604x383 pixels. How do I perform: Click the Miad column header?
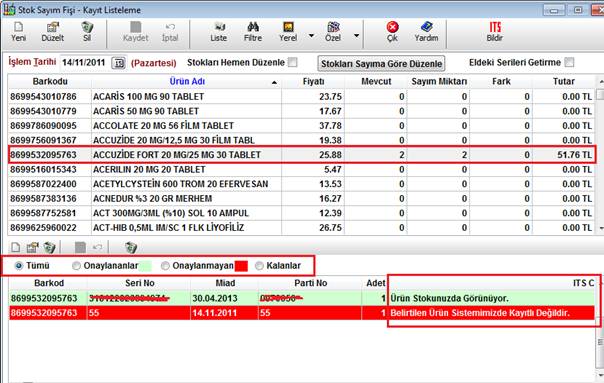[225, 283]
